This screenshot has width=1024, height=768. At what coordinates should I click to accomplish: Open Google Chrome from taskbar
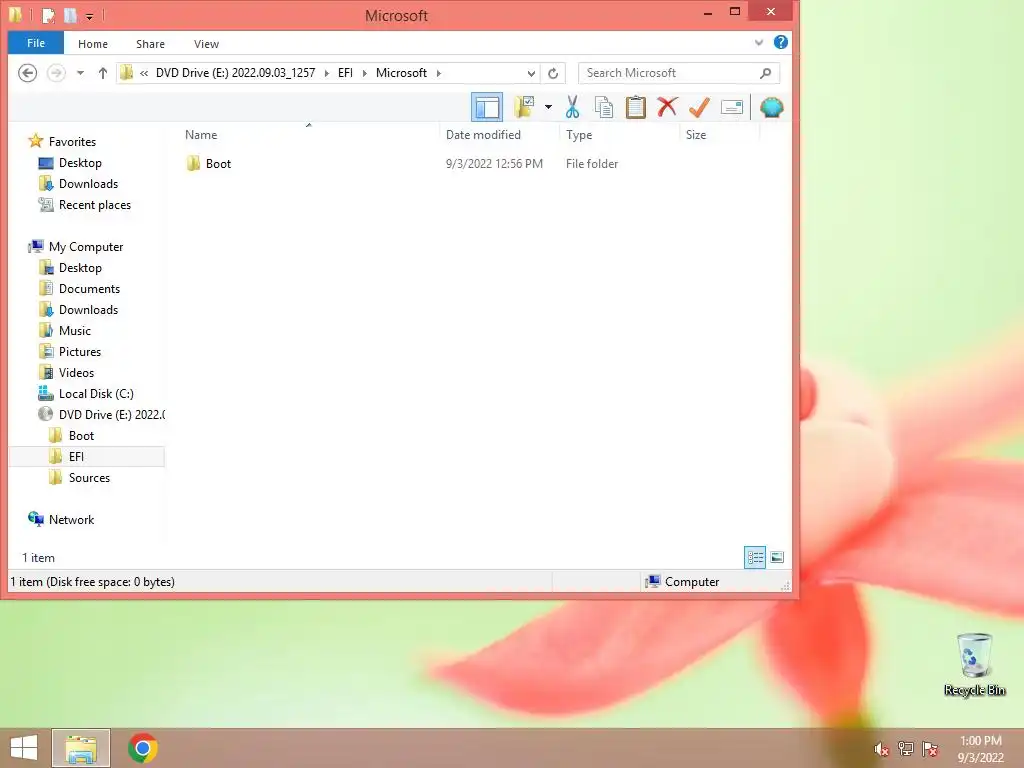(x=142, y=748)
